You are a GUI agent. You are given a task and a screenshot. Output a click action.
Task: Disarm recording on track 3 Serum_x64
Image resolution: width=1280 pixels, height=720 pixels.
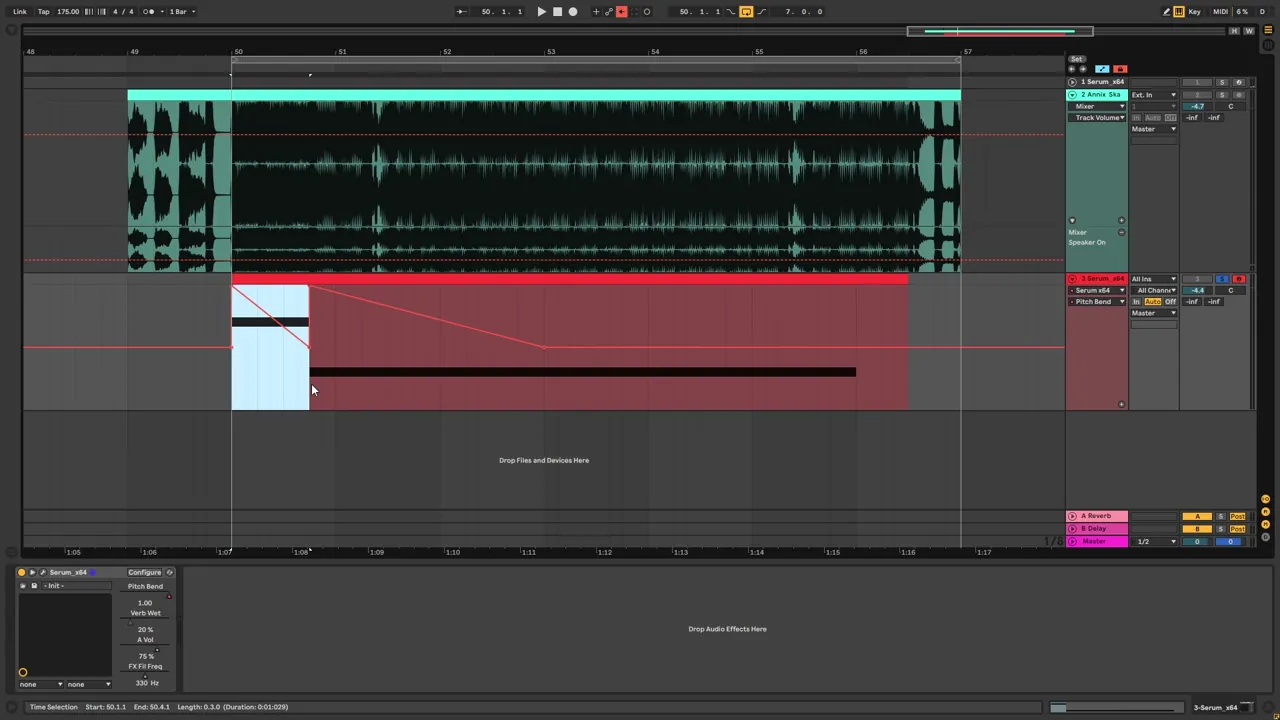1238,279
